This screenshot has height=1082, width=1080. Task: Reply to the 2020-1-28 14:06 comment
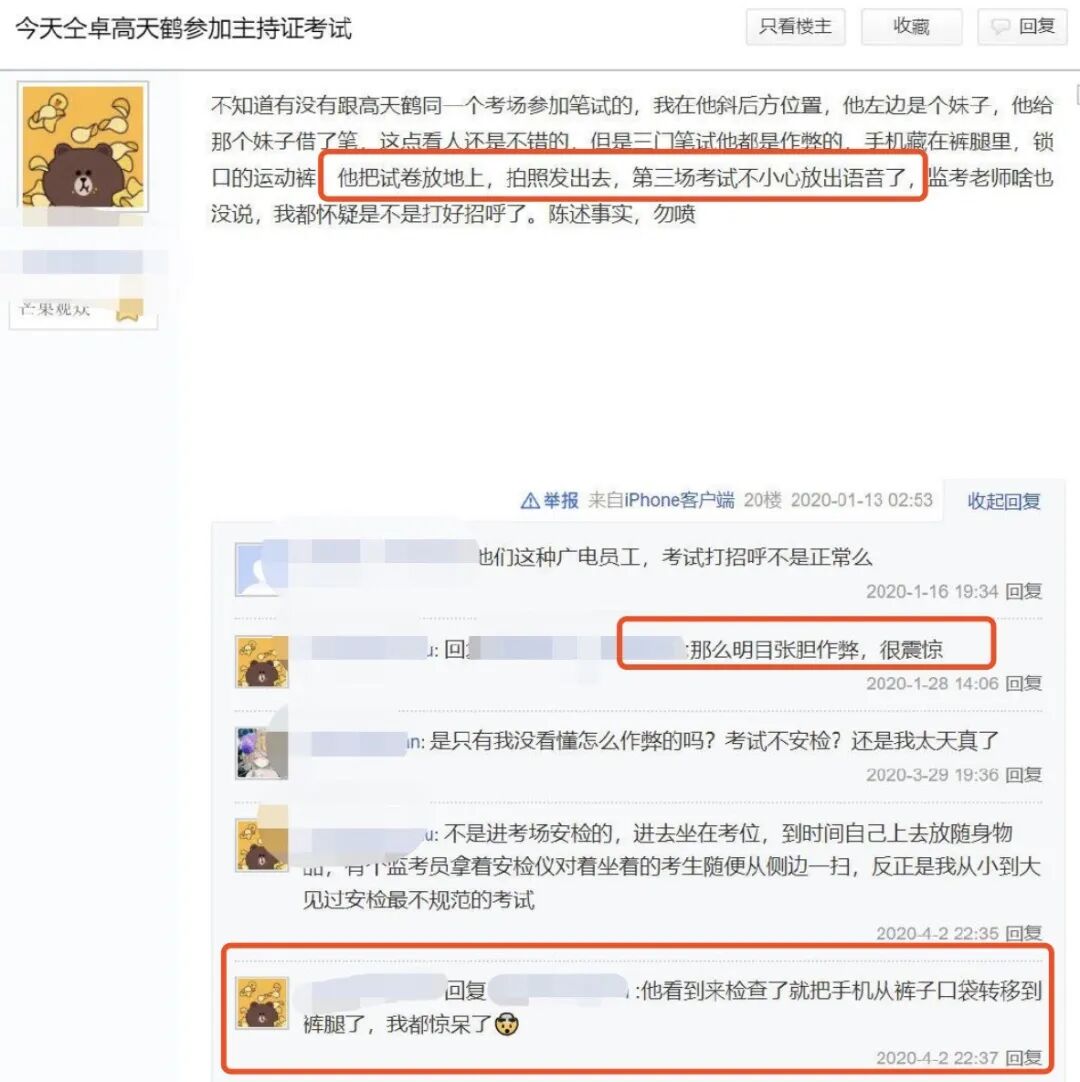[1023, 683]
